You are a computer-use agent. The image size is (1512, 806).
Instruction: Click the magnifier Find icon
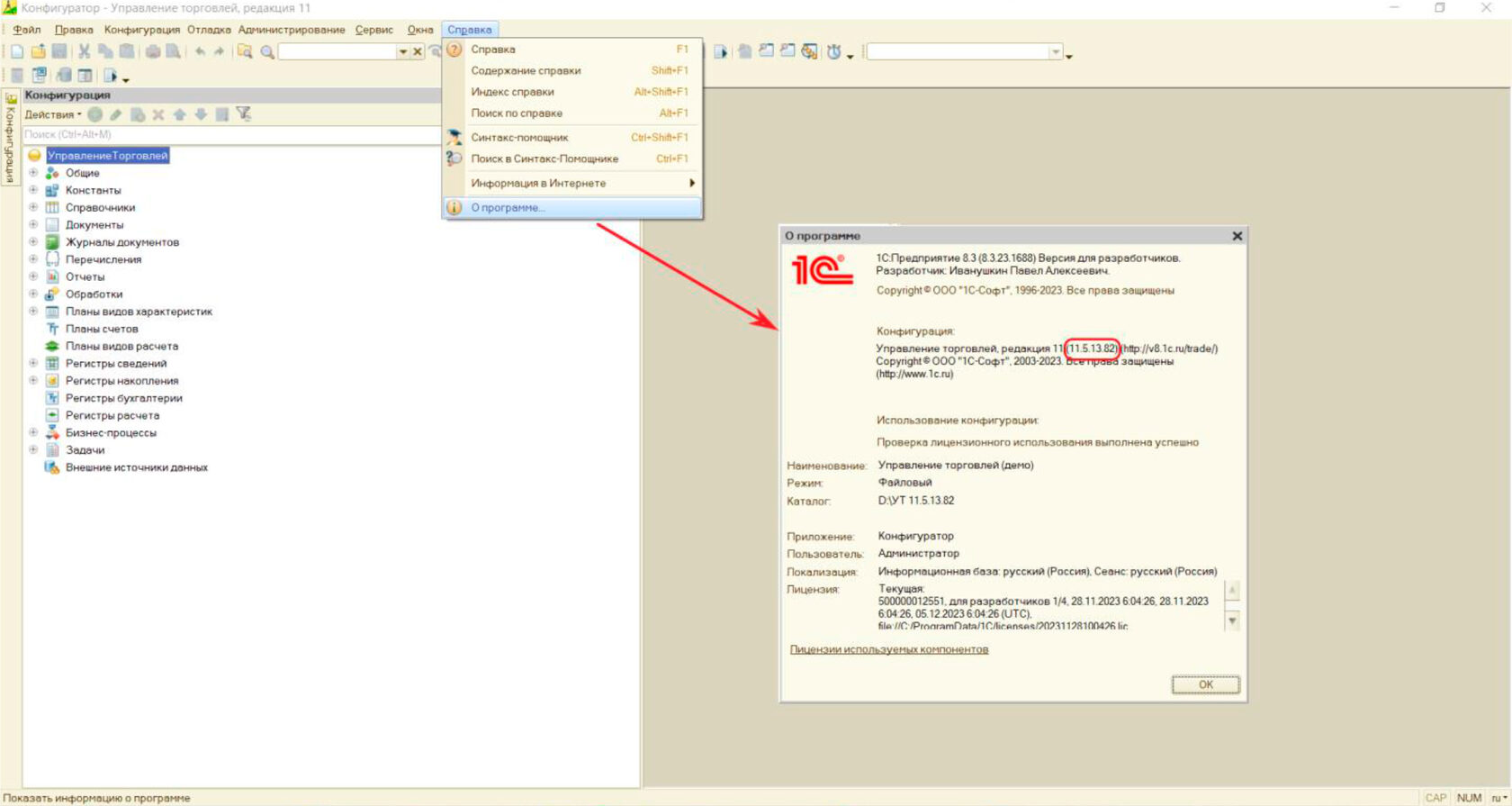(x=267, y=52)
